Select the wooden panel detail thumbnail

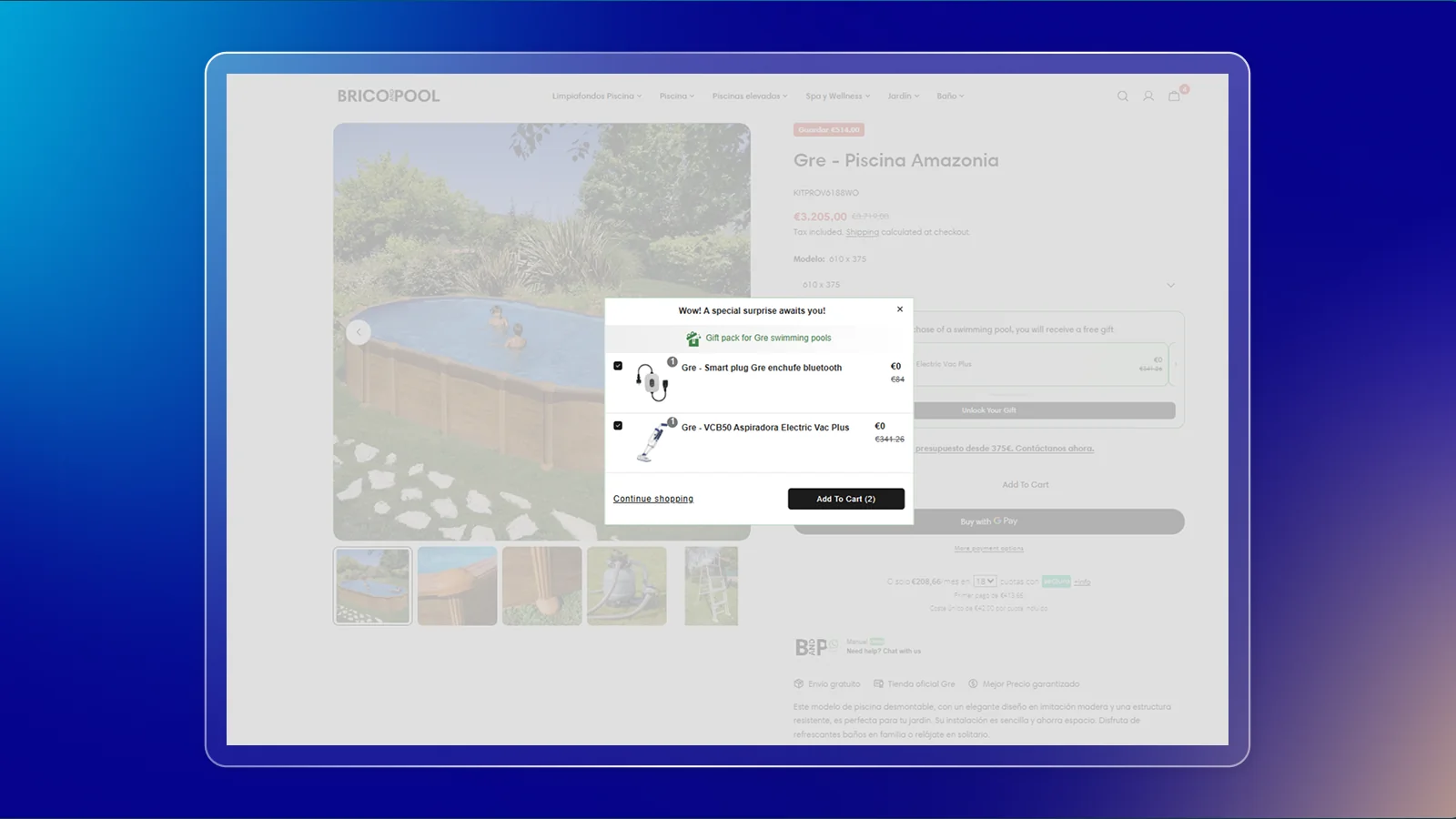pos(541,586)
